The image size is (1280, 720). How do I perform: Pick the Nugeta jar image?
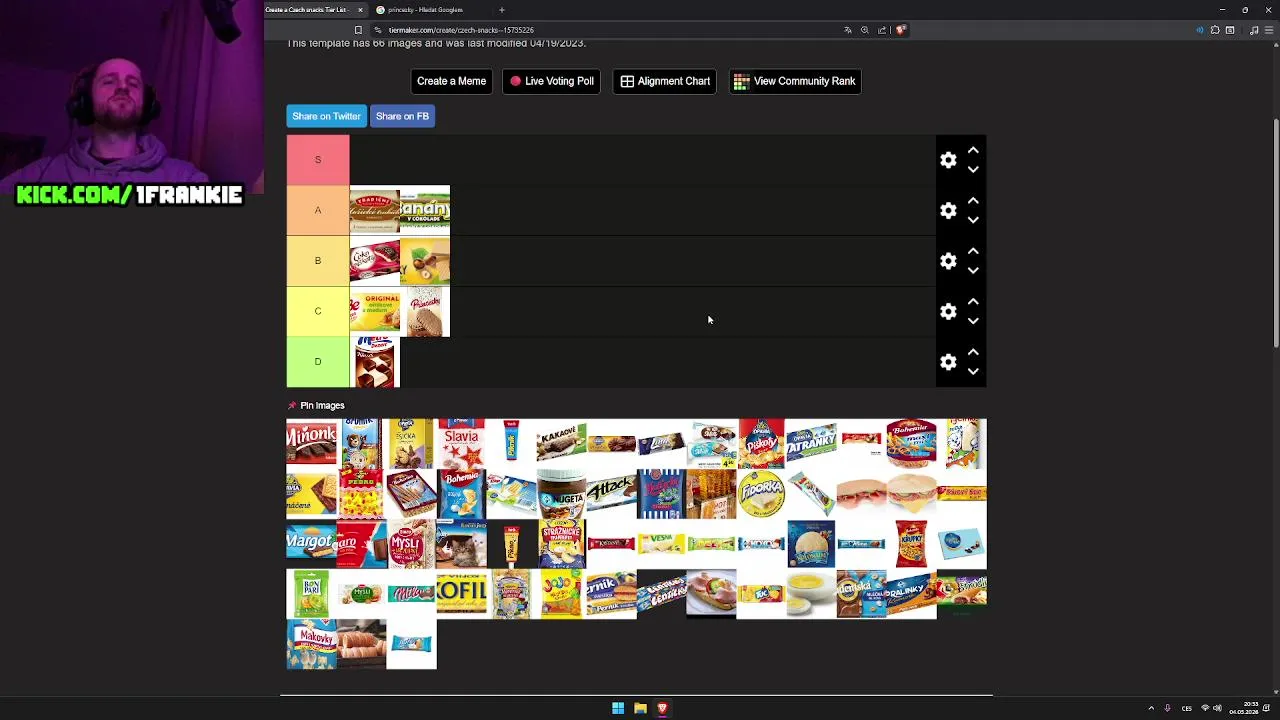pos(561,494)
